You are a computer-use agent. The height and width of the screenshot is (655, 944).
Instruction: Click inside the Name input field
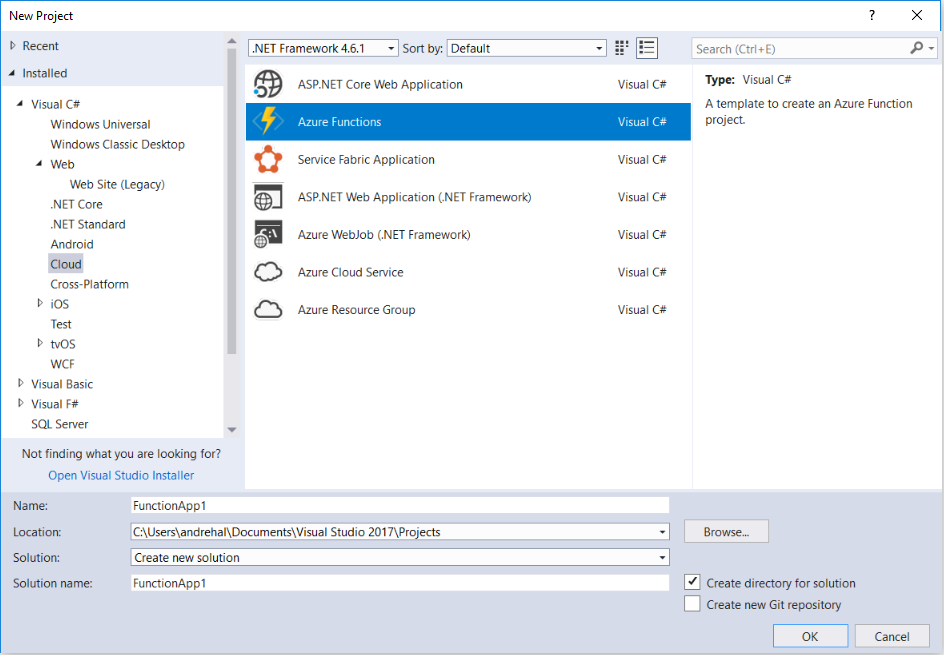(400, 505)
